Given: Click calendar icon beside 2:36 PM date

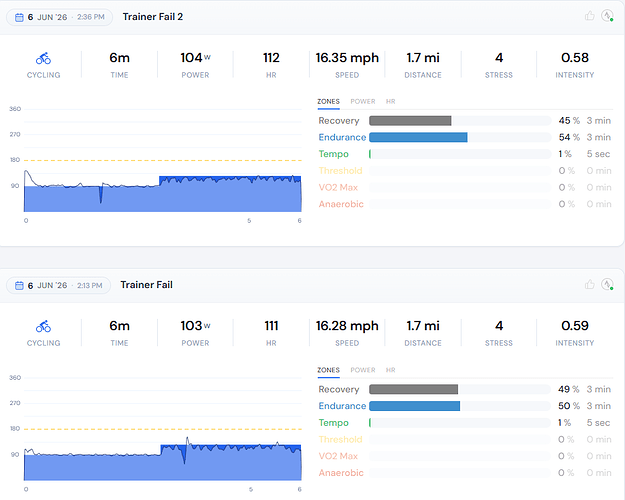Looking at the screenshot, I should pos(19,17).
